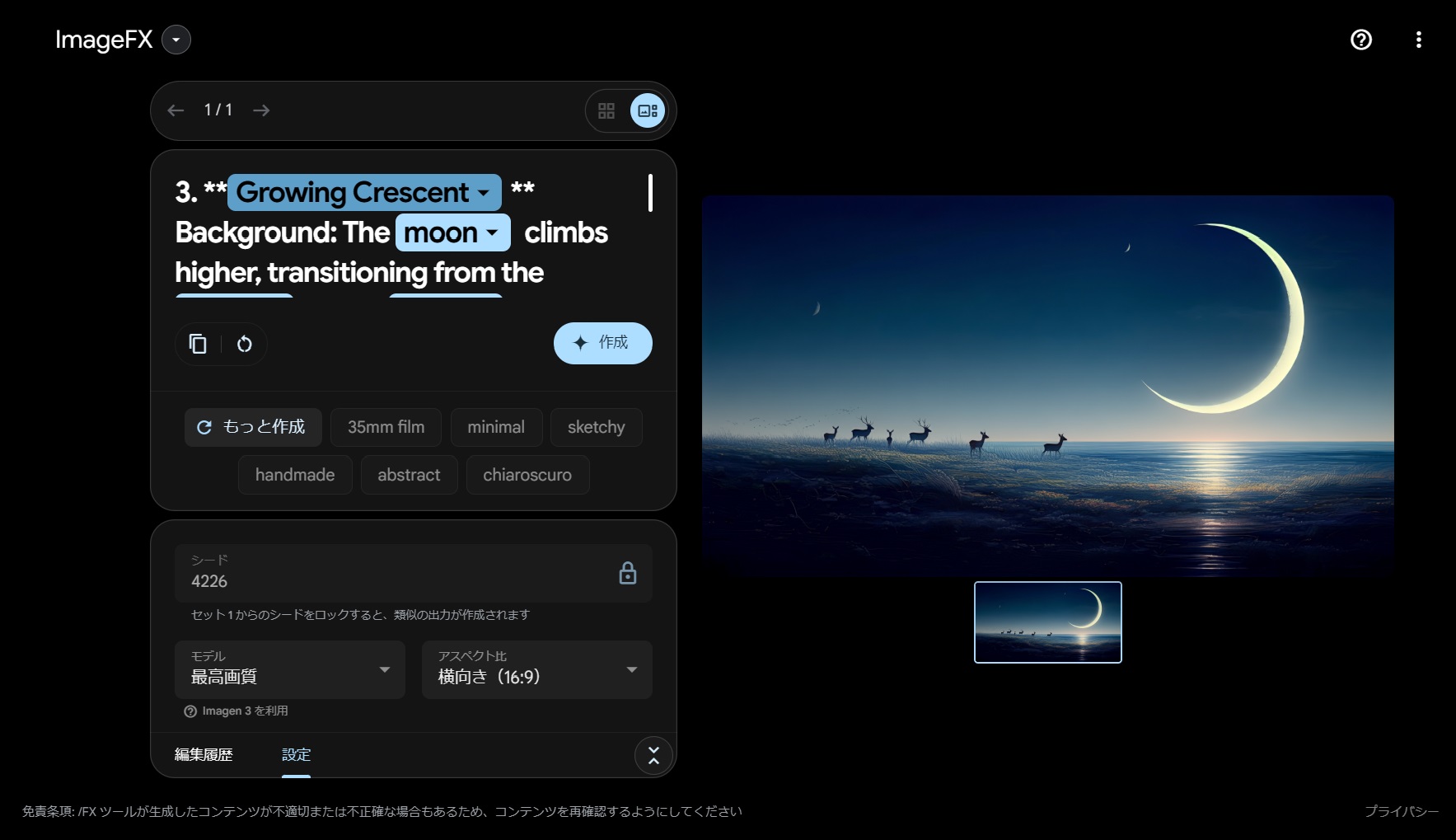Apply the chiaroscuro style chip

527,475
